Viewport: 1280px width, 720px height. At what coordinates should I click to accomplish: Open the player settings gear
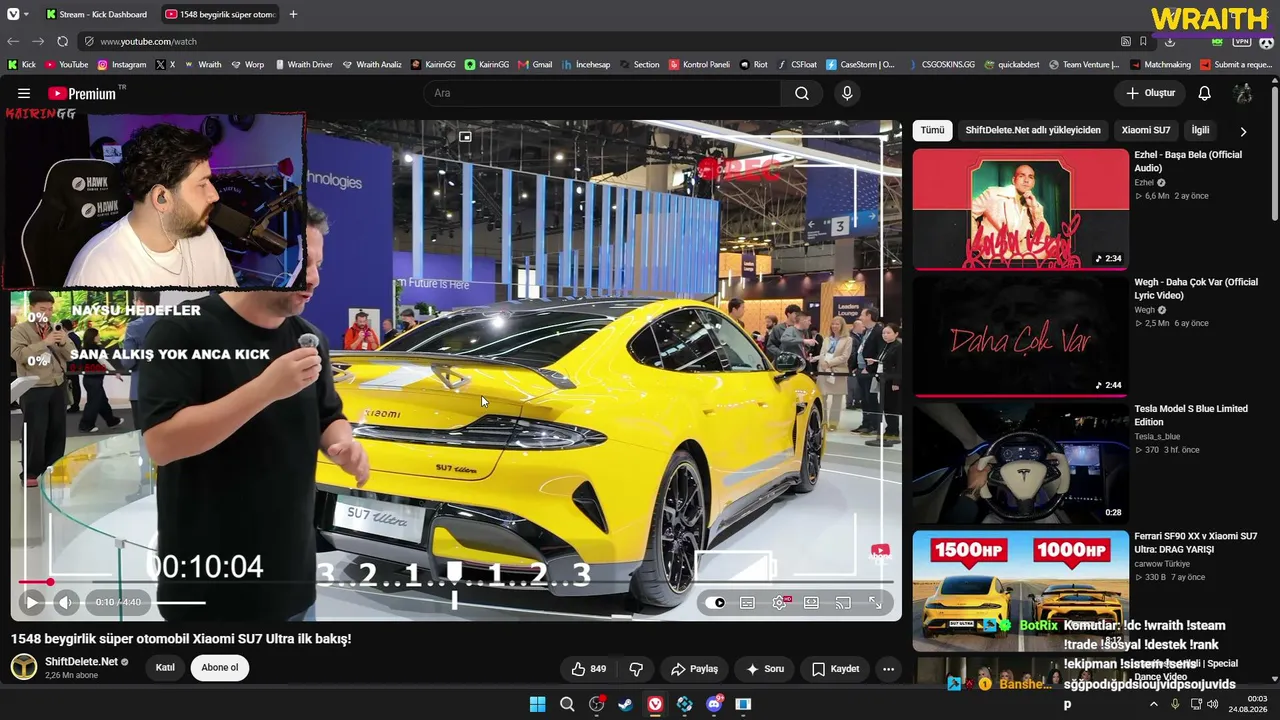click(779, 602)
